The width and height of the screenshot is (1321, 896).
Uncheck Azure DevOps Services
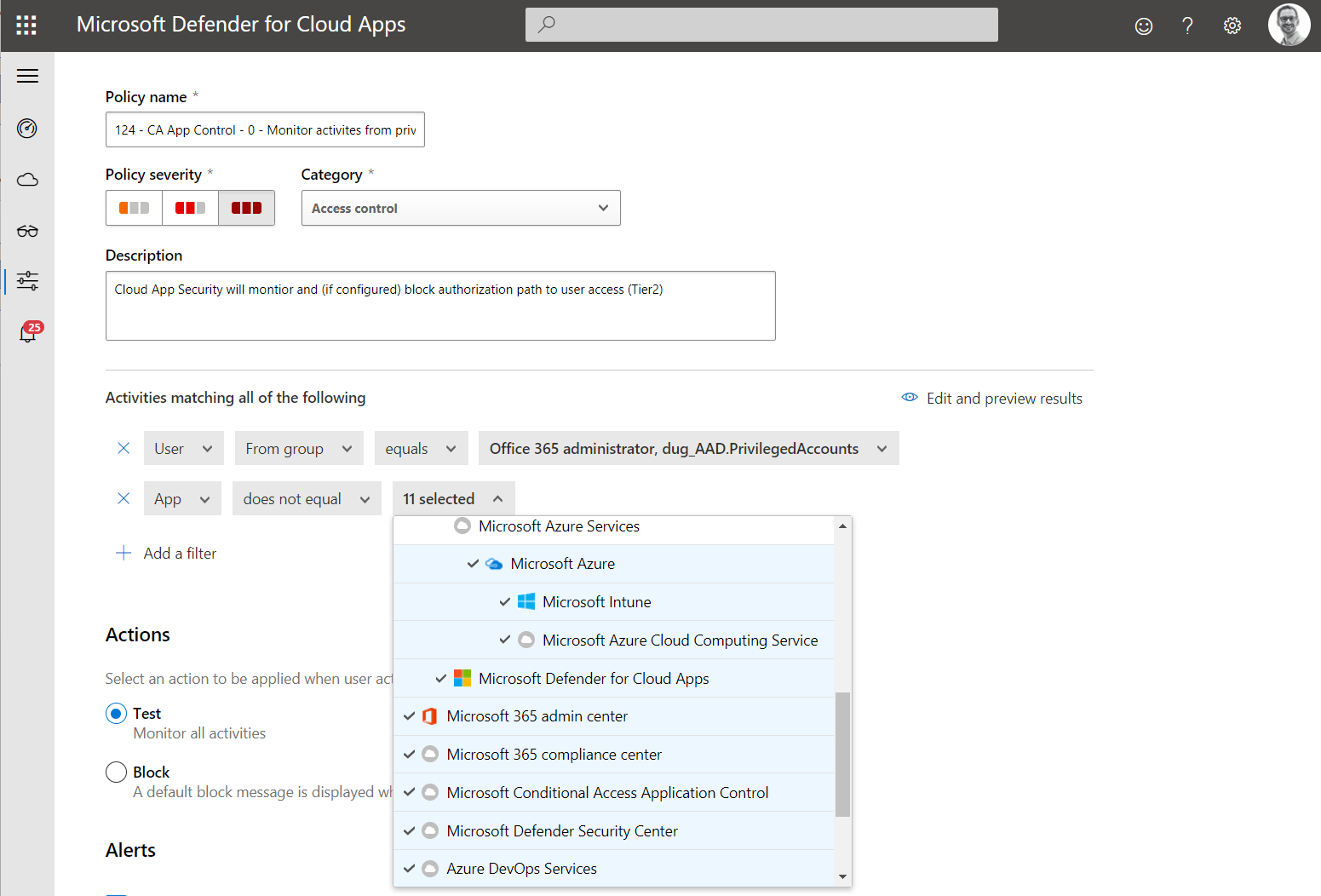[409, 869]
